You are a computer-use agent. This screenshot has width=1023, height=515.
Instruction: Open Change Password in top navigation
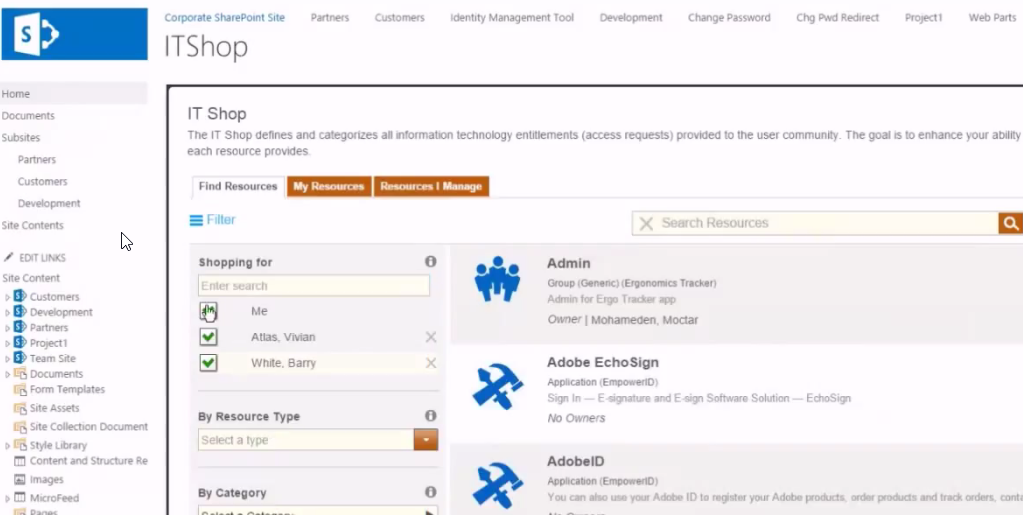pos(729,18)
